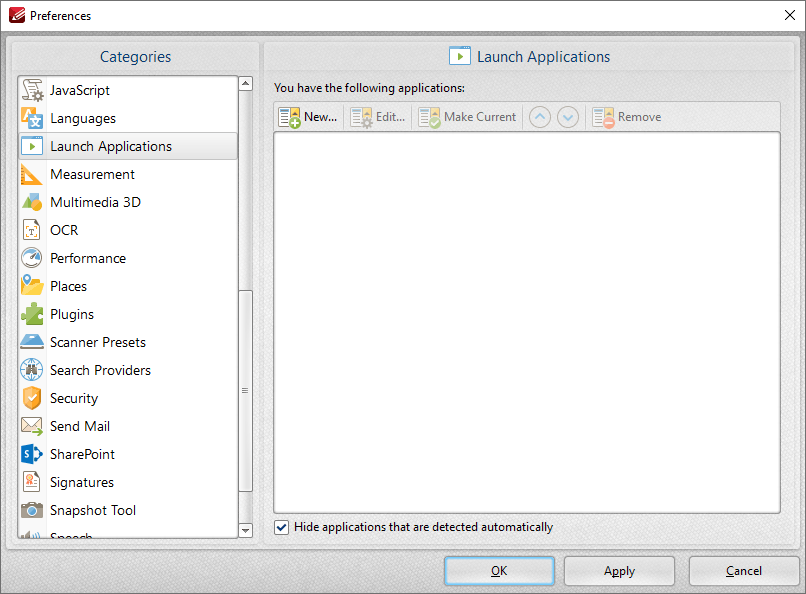The width and height of the screenshot is (806, 594).
Task: Open the Snapshot Tool settings
Action: tap(93, 510)
